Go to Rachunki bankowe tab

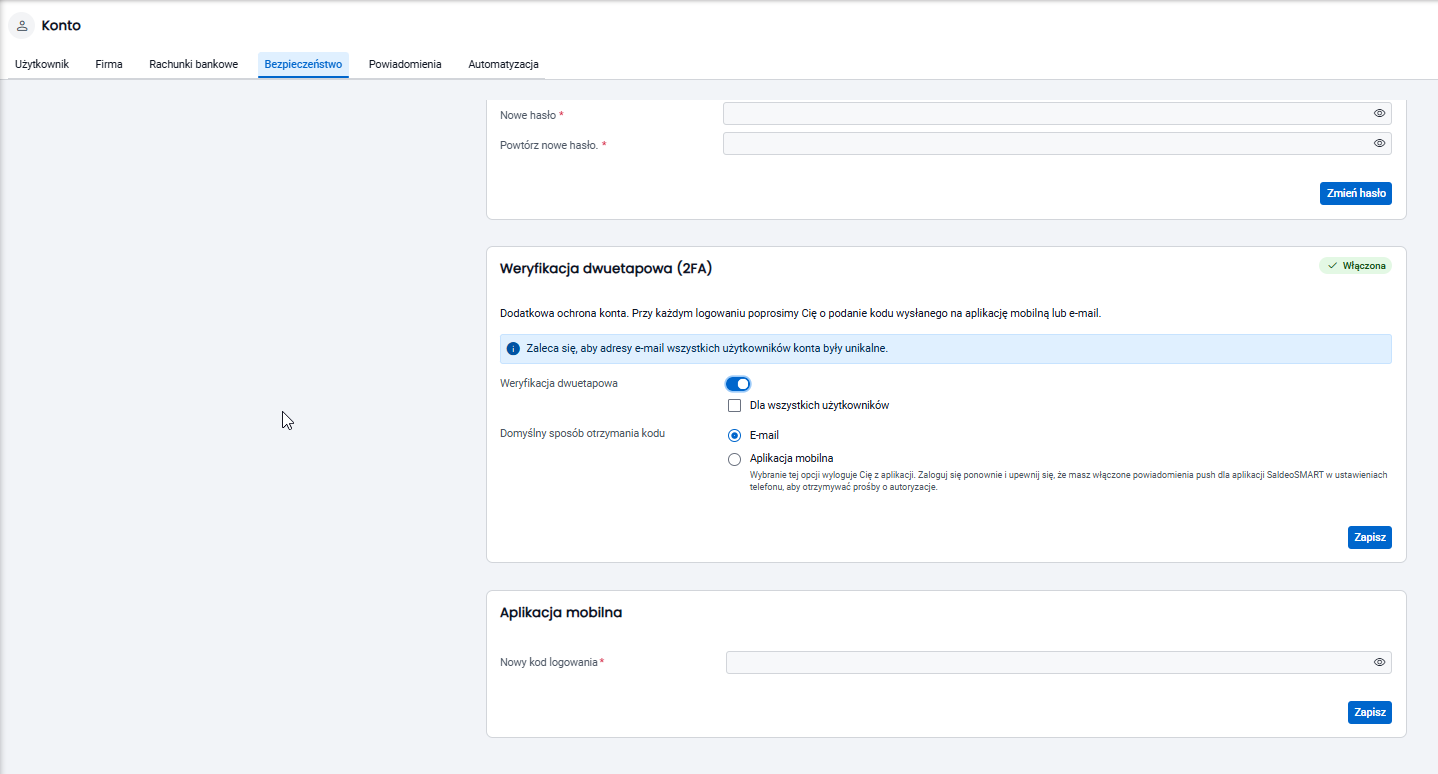194,64
